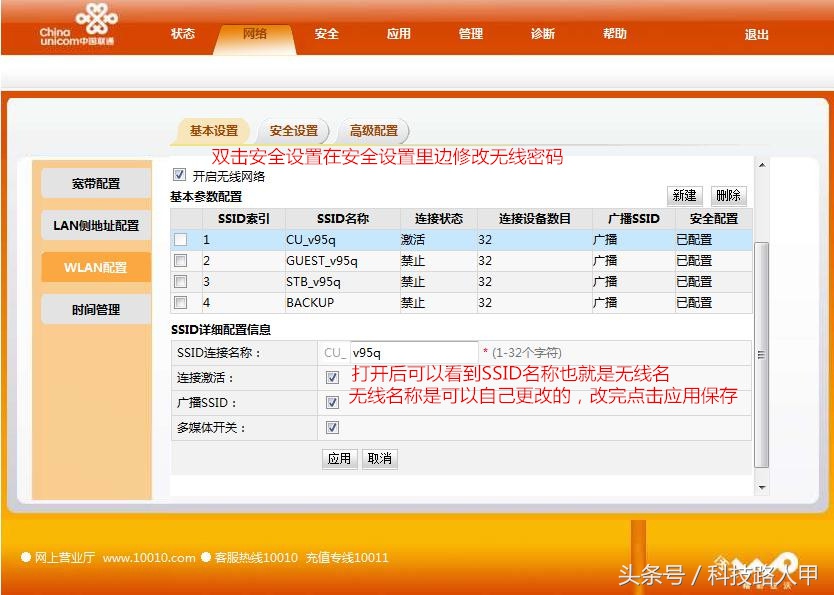The height and width of the screenshot is (595, 834).
Task: Click 应用 to apply wireless settings
Action: tap(339, 459)
